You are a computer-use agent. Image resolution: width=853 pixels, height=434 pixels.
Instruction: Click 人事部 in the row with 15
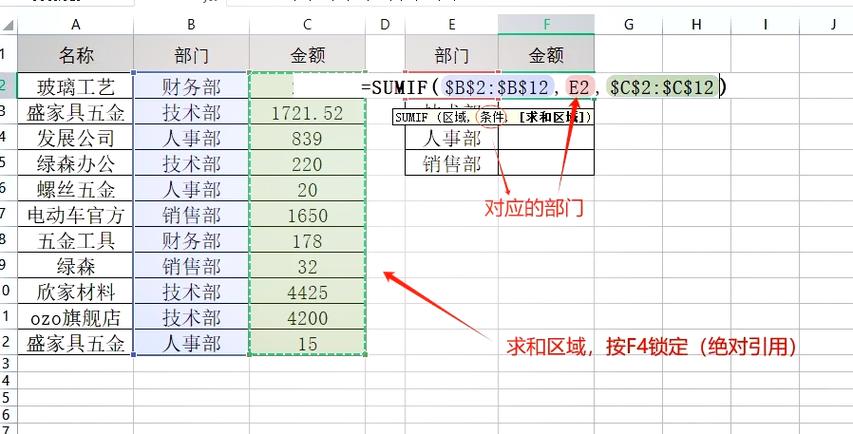point(191,343)
